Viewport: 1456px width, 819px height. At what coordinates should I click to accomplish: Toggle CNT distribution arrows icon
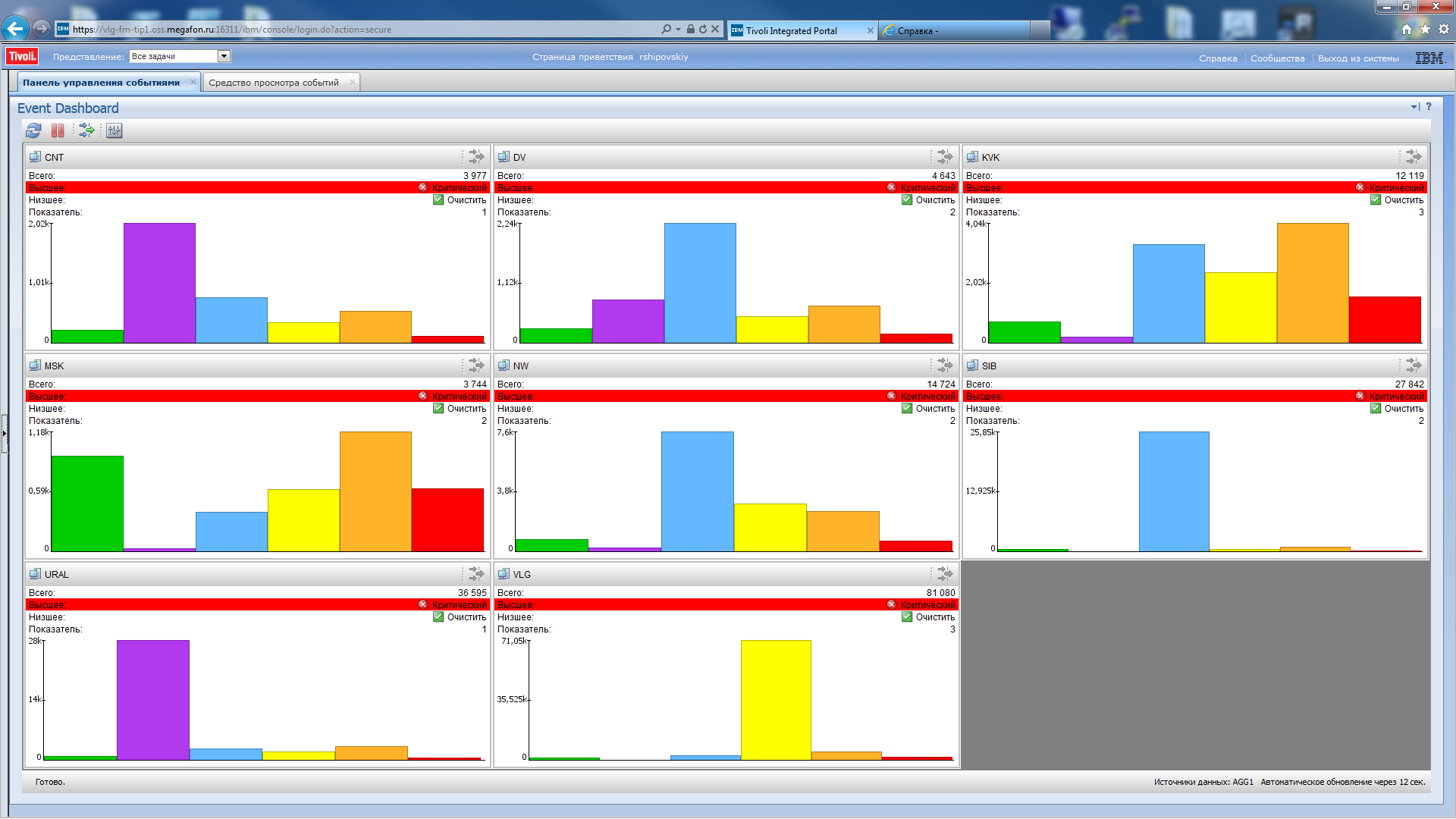click(476, 156)
